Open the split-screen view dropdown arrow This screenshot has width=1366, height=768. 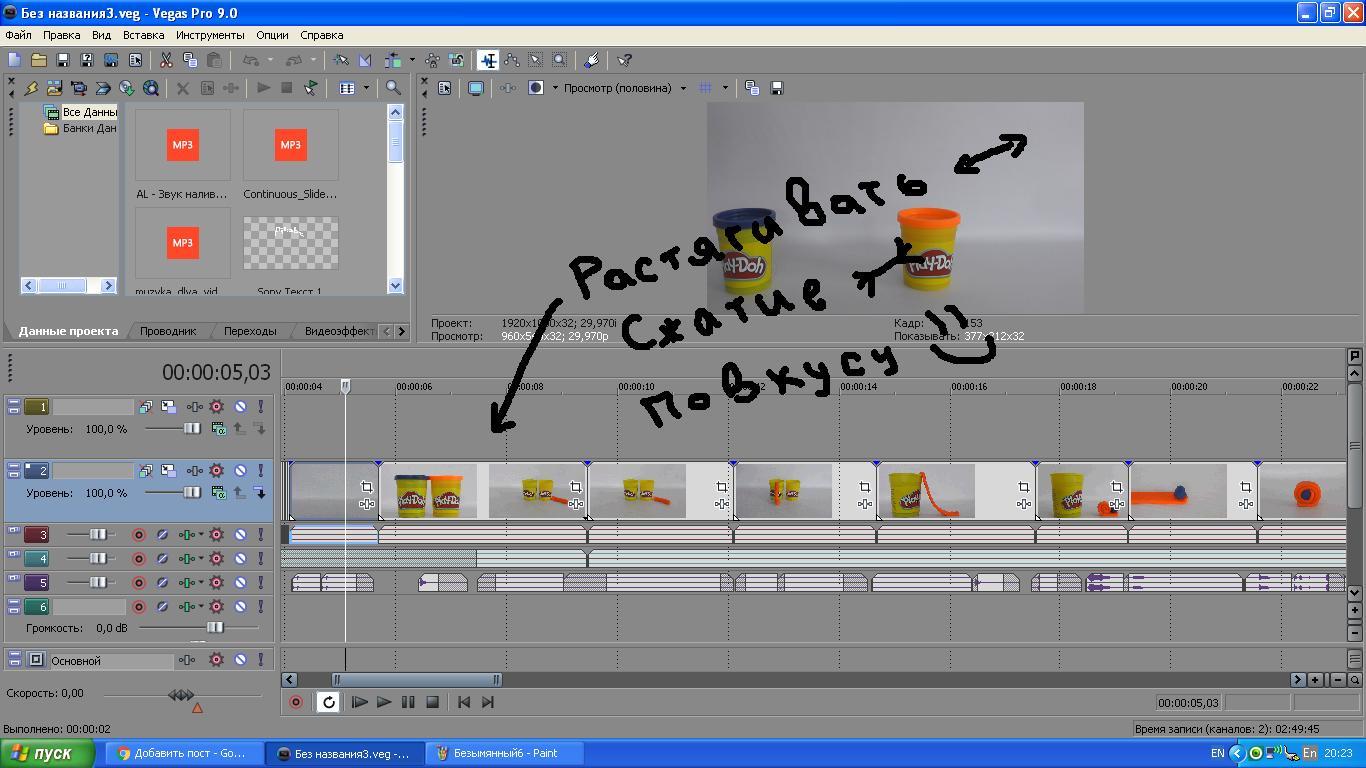[x=555, y=88]
